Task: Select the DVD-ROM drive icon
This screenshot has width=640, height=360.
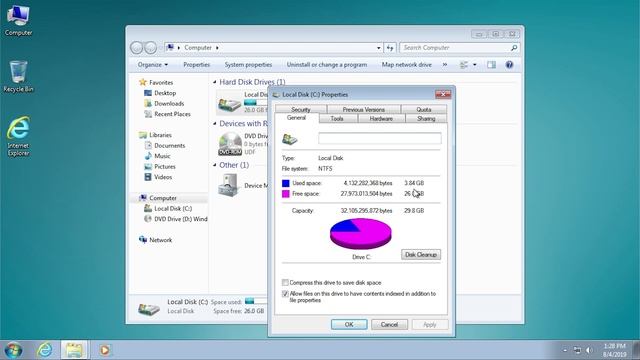Action: coord(230,144)
